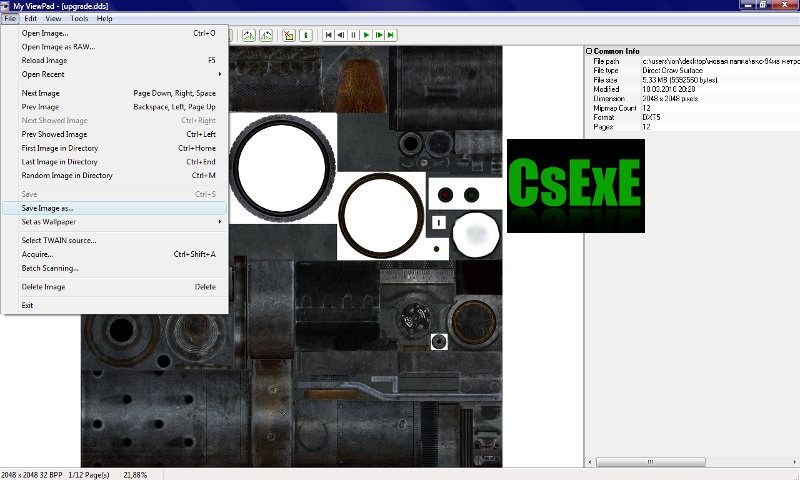Click the CsExE logo image
The width and height of the screenshot is (800, 480).
coord(575,185)
